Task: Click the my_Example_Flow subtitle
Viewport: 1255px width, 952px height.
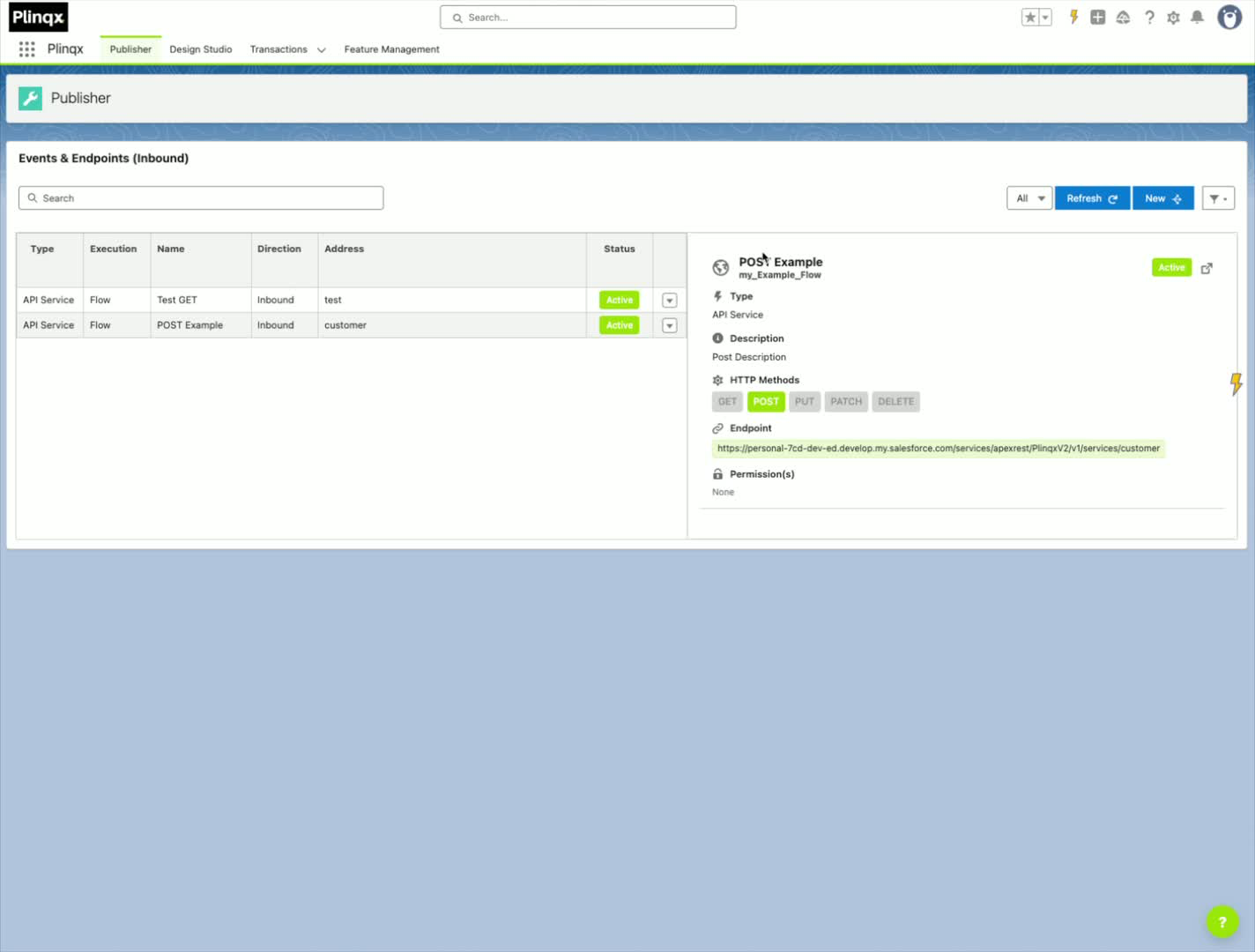Action: (780, 275)
